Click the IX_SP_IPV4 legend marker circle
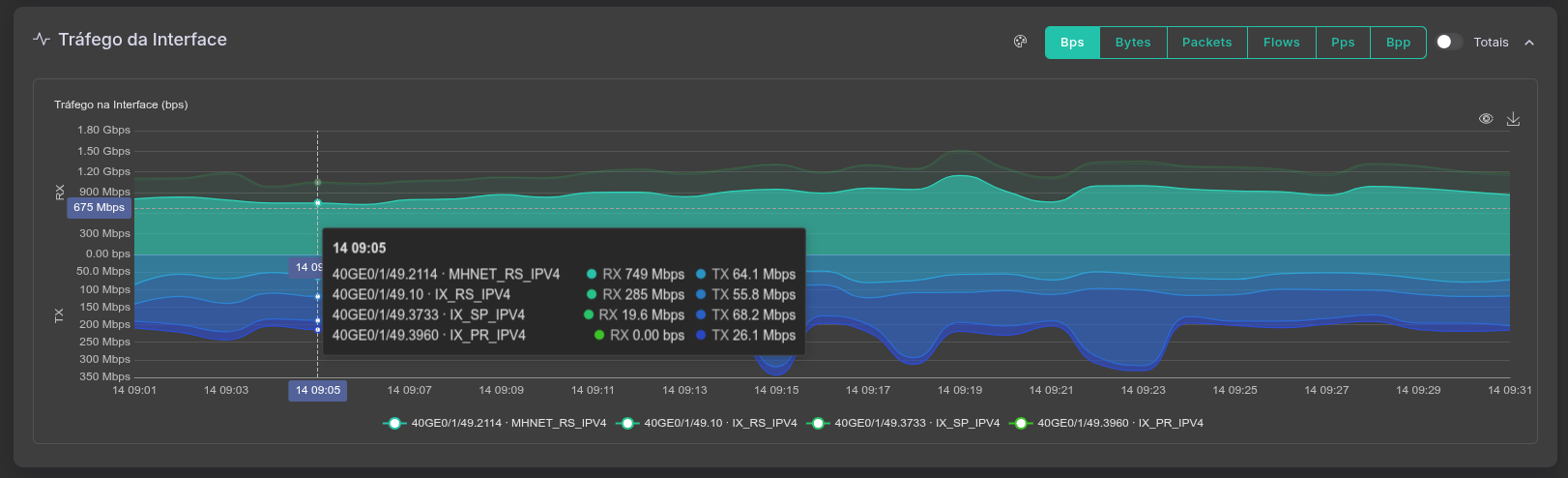This screenshot has width=1568, height=478. pyautogui.click(x=818, y=424)
